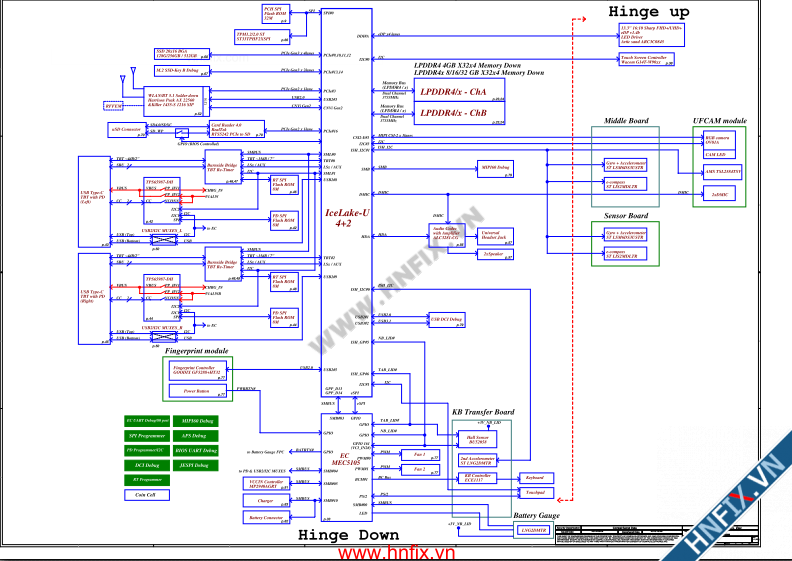Click the green JESPI Debug box

195,465
